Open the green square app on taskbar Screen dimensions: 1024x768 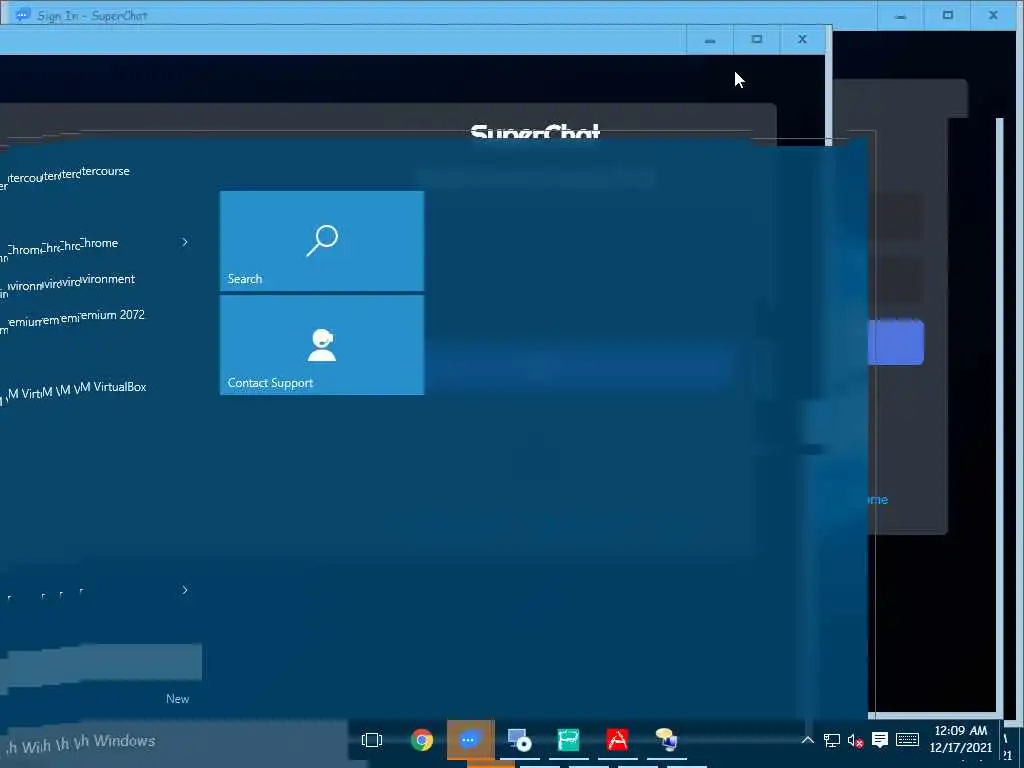pyautogui.click(x=568, y=740)
